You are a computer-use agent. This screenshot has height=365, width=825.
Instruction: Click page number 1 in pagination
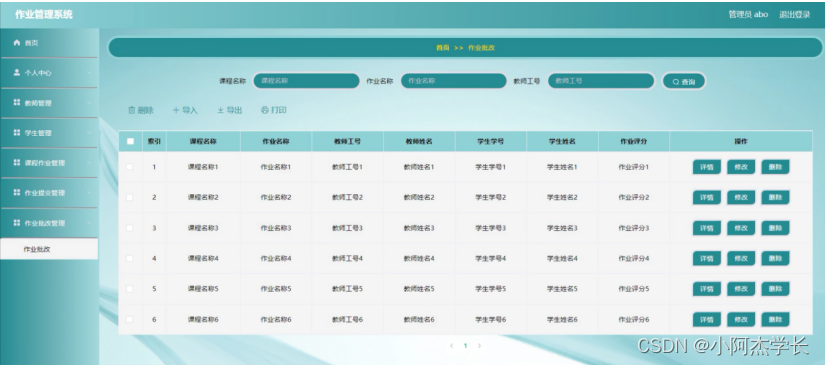pyautogui.click(x=465, y=346)
